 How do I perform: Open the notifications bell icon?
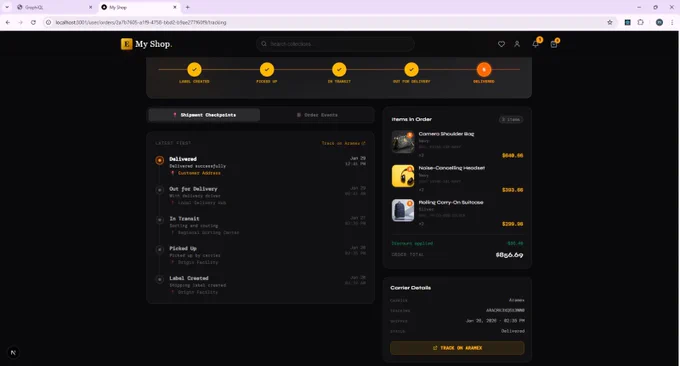coord(536,44)
